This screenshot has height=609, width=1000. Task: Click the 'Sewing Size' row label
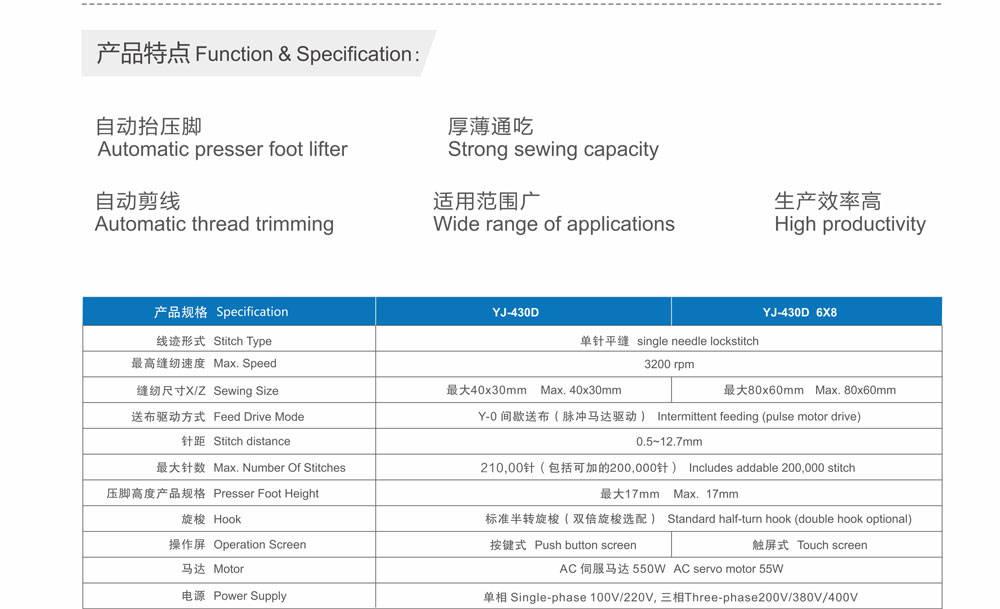click(x=246, y=391)
